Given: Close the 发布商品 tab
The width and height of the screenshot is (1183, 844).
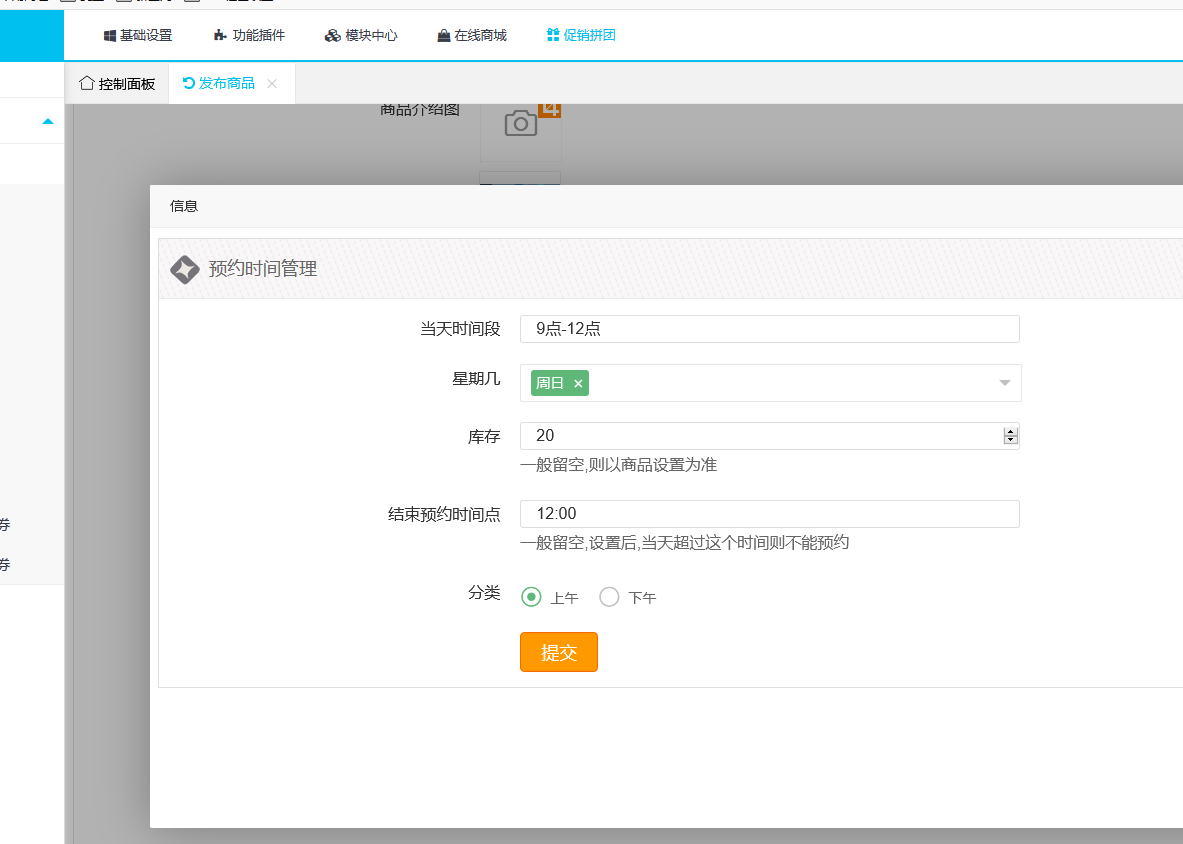Looking at the screenshot, I should 272,84.
